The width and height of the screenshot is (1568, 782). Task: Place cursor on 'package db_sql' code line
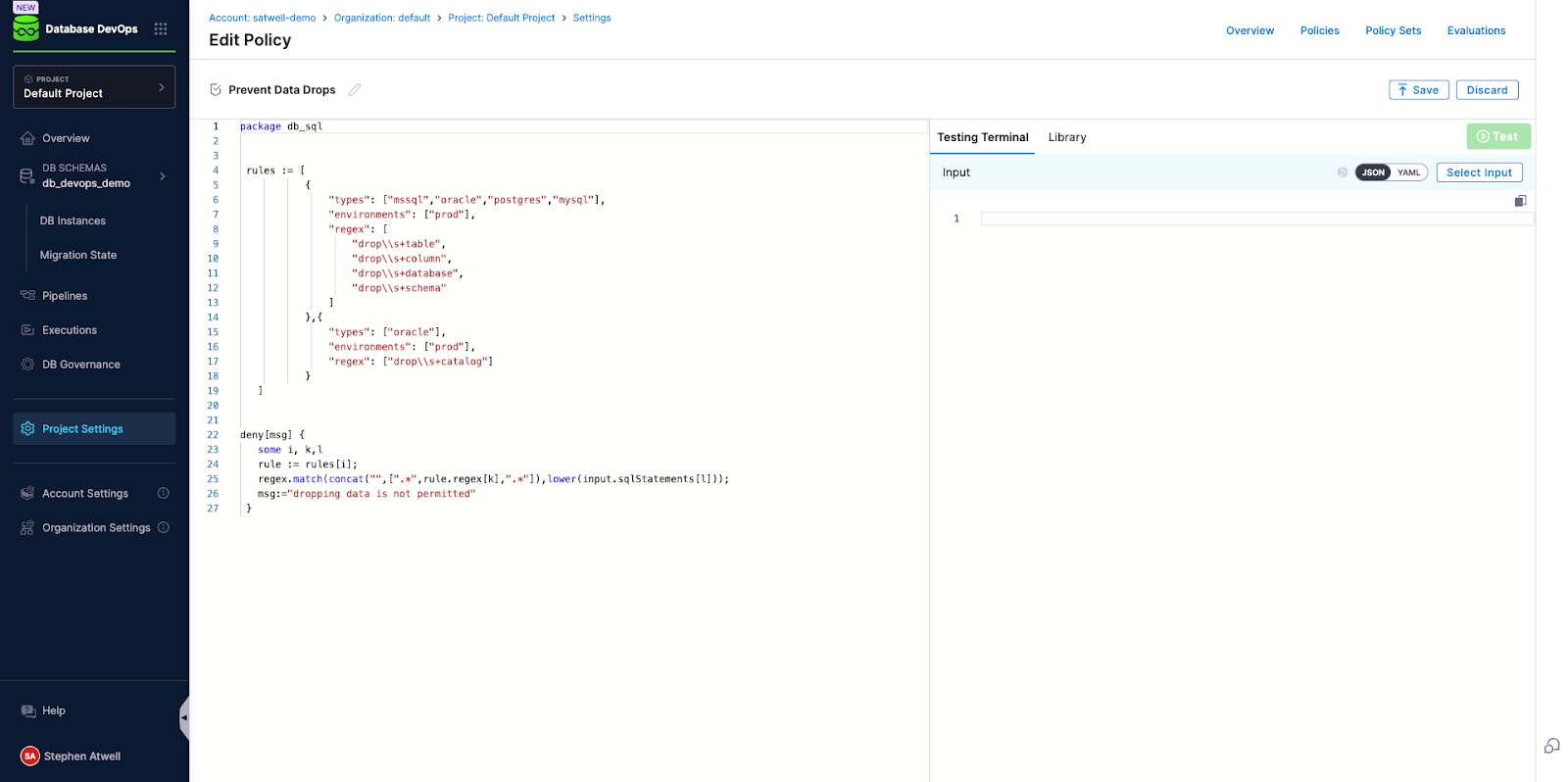click(x=281, y=126)
